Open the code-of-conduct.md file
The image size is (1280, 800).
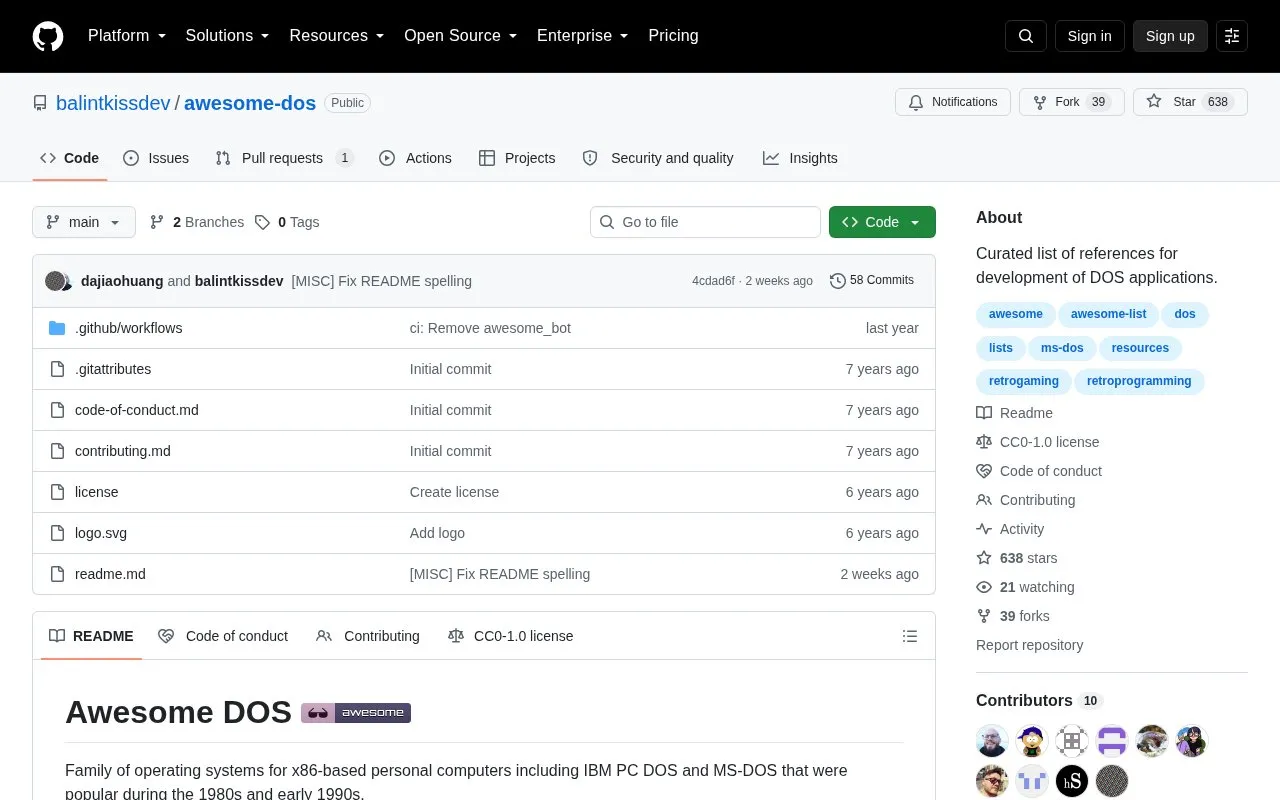point(137,410)
